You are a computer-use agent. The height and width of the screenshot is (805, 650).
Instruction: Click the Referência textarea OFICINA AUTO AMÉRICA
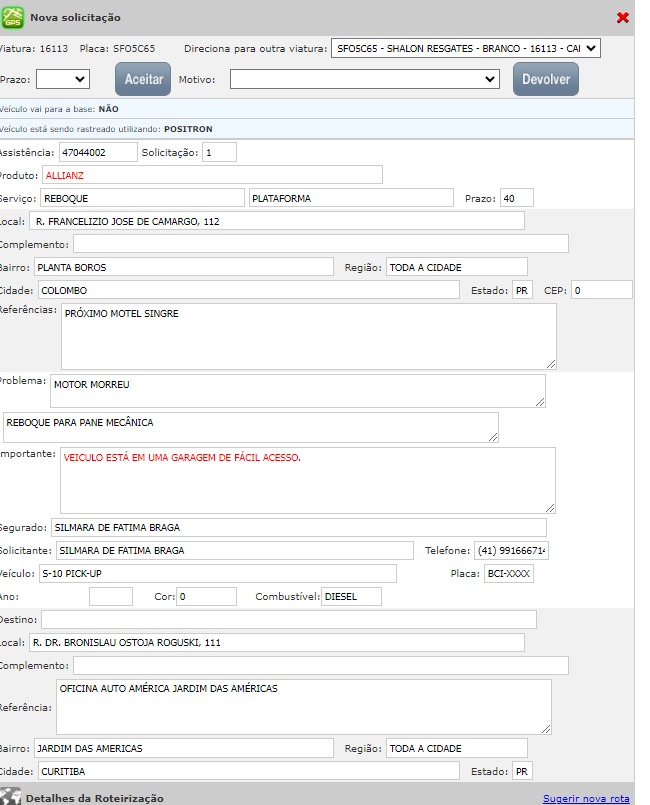(303, 707)
